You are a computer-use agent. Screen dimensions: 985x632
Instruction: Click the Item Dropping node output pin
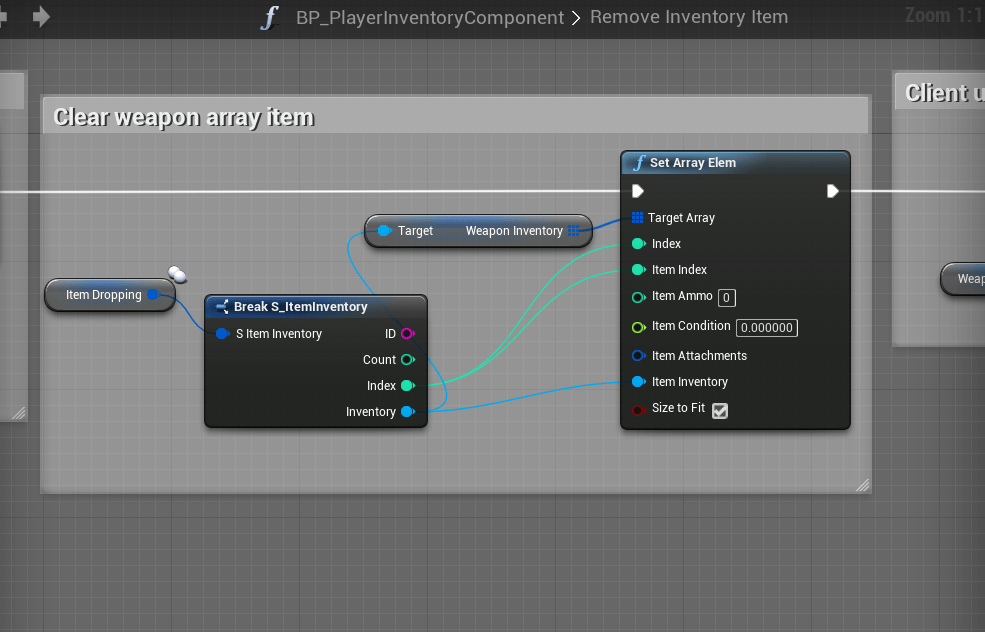153,295
